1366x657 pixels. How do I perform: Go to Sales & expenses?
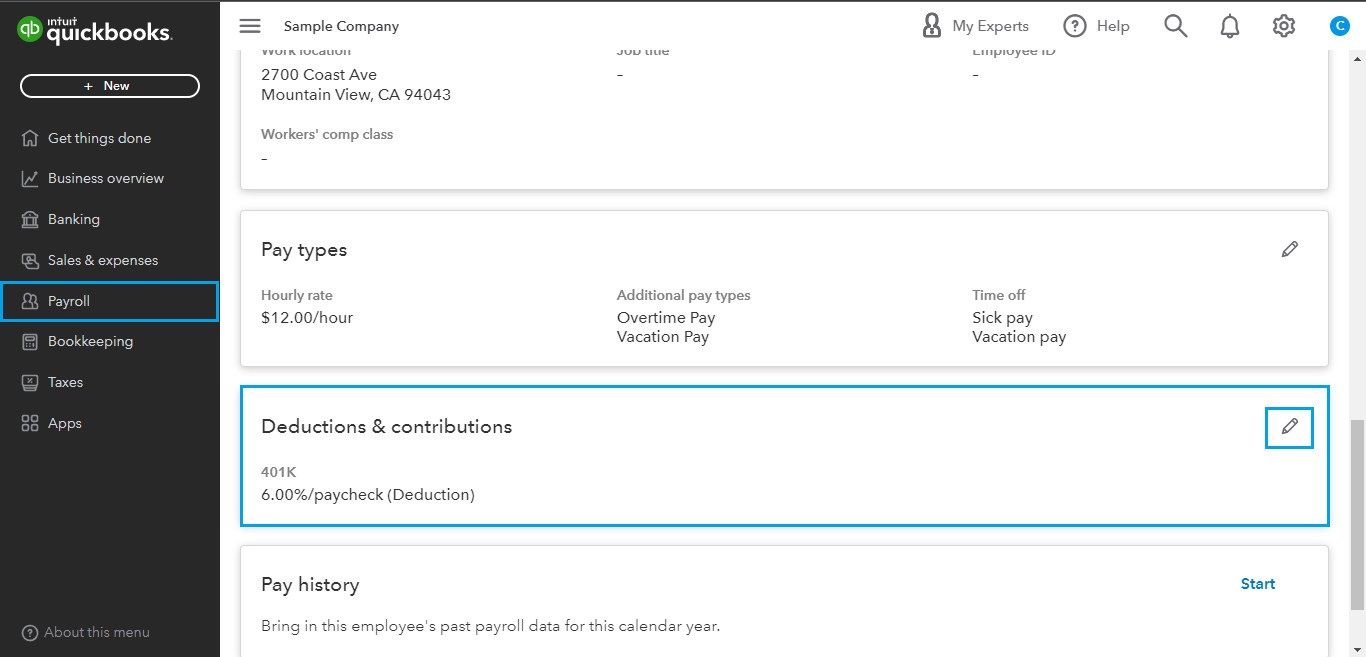28,260
